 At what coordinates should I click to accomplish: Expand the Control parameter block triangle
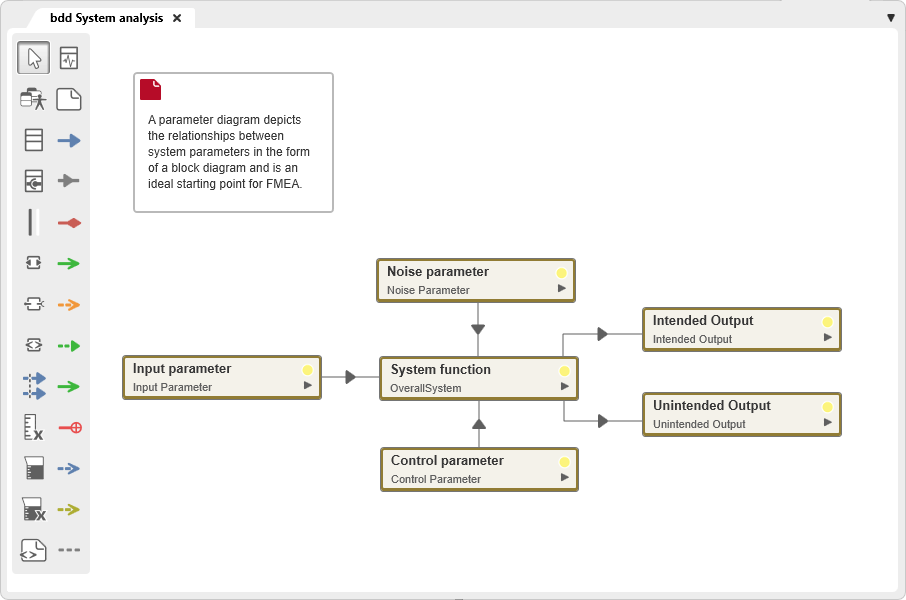tap(565, 477)
